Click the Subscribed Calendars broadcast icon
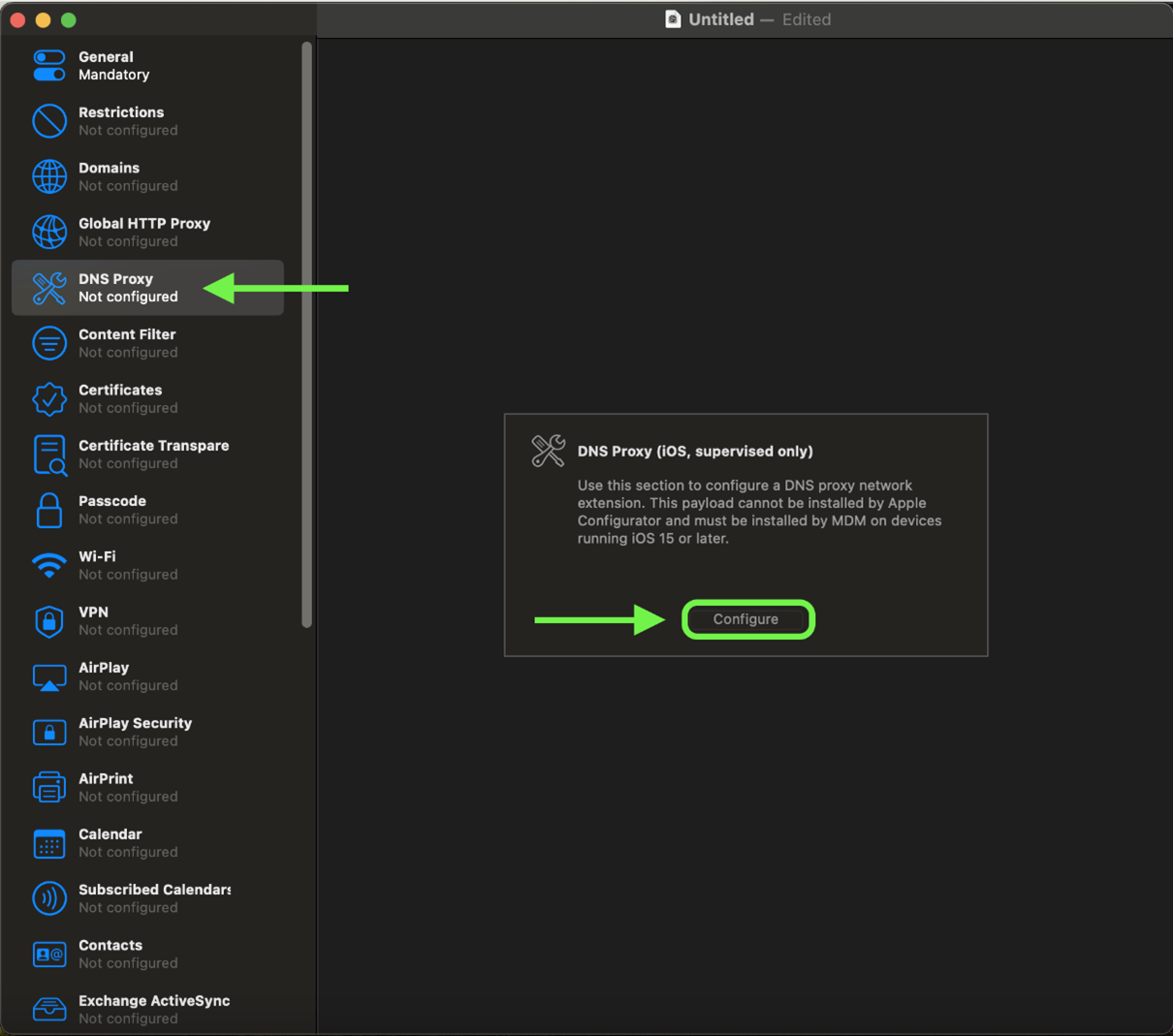Viewport: 1173px width, 1036px height. [x=49, y=898]
